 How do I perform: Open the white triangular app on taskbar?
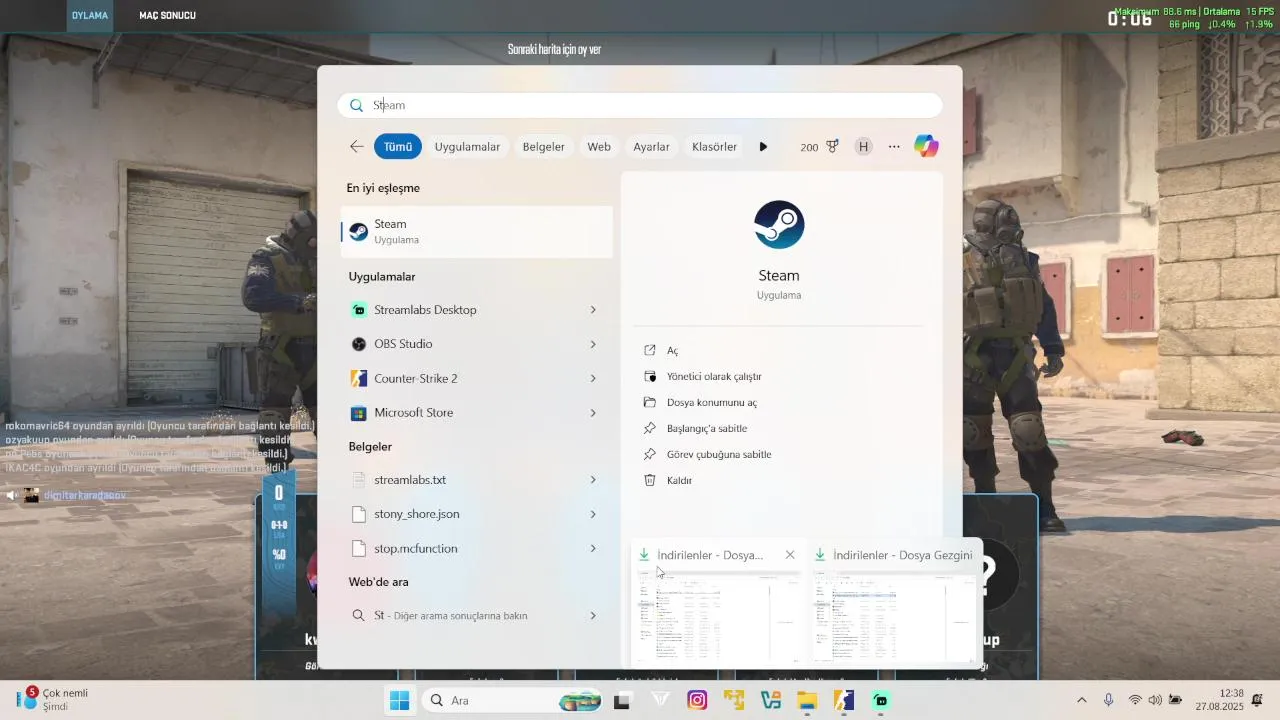coord(660,701)
